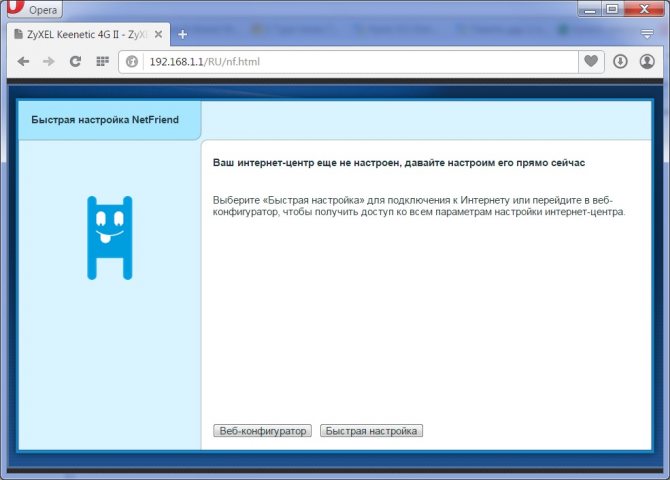The image size is (670, 480).
Task: Click the Быстрая настройка button
Action: pyautogui.click(x=371, y=431)
